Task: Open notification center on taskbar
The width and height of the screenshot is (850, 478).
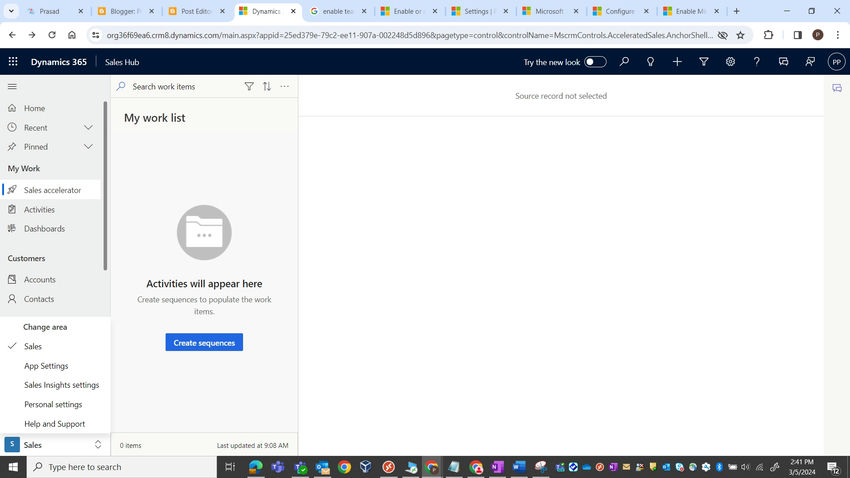Action: pos(833,467)
